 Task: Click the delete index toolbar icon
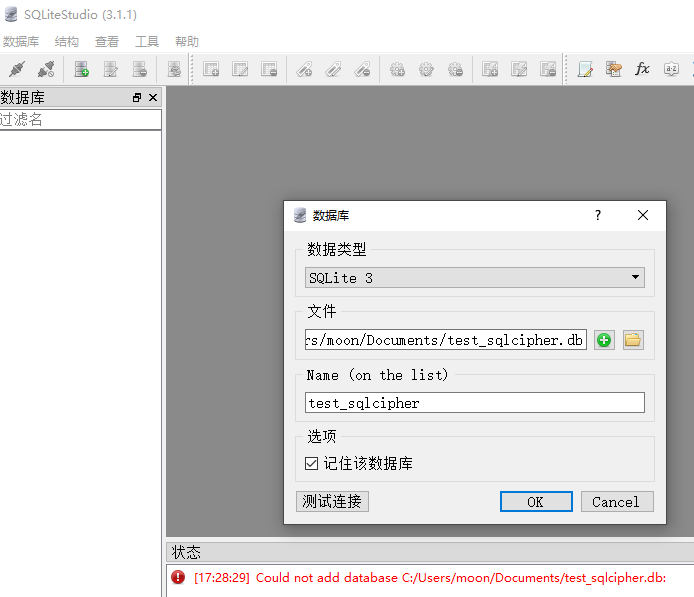tap(362, 69)
